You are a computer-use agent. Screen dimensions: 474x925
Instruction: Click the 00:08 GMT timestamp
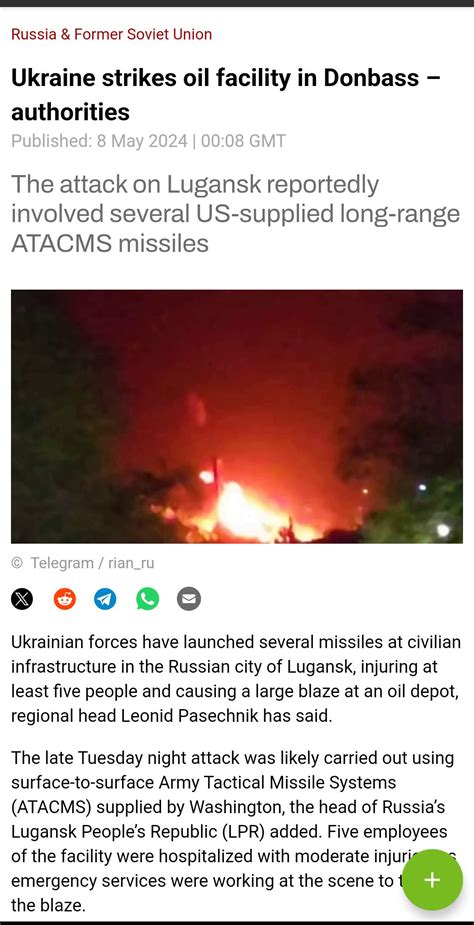coord(243,142)
